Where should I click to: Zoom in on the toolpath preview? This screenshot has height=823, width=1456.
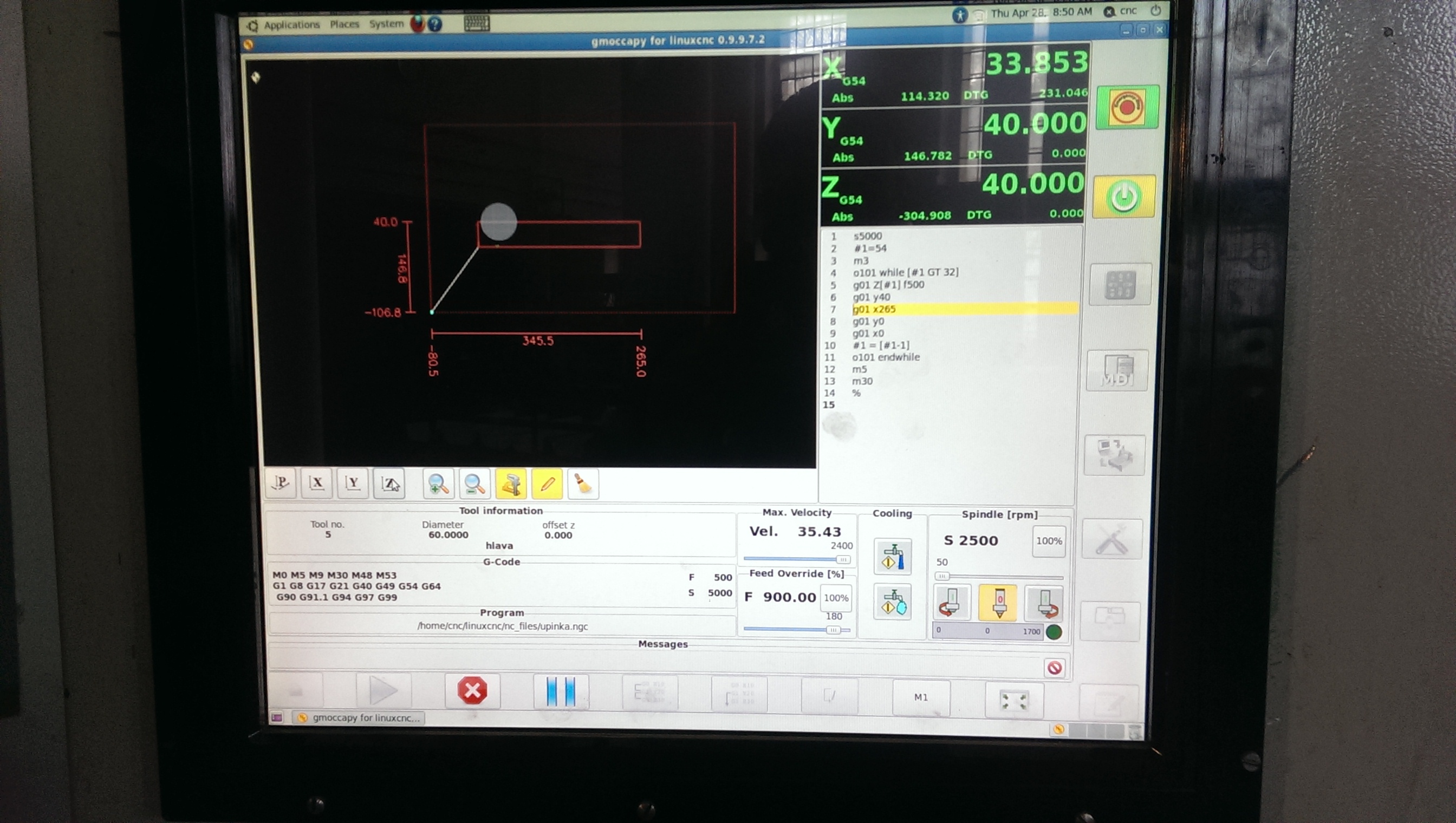(x=438, y=485)
